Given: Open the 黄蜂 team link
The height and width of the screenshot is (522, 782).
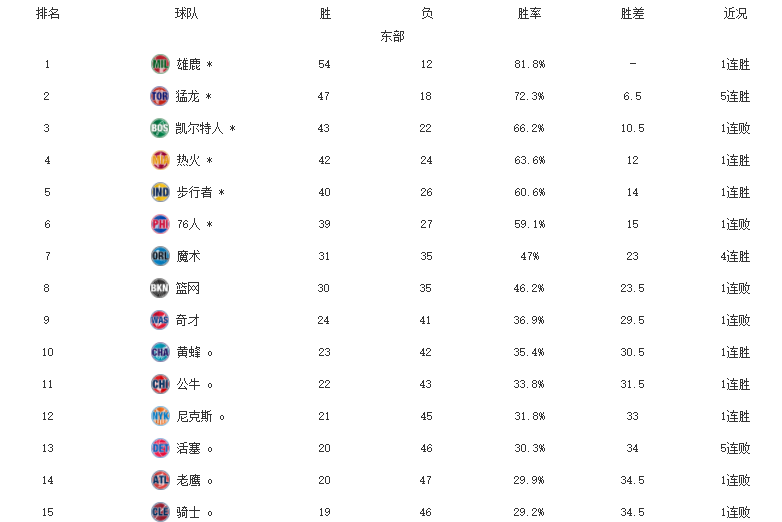Looking at the screenshot, I should 189,352.
